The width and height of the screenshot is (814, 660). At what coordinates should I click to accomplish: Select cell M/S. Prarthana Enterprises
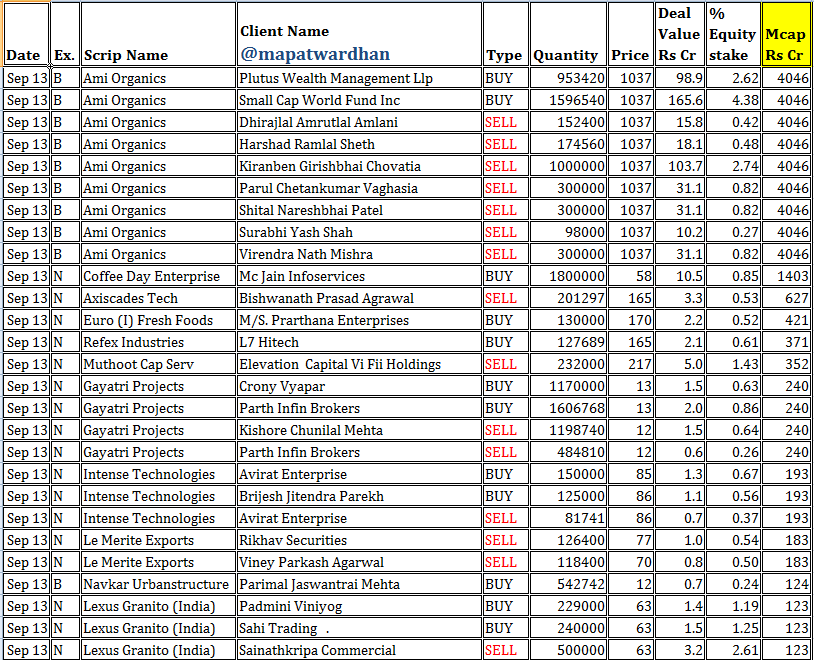359,320
